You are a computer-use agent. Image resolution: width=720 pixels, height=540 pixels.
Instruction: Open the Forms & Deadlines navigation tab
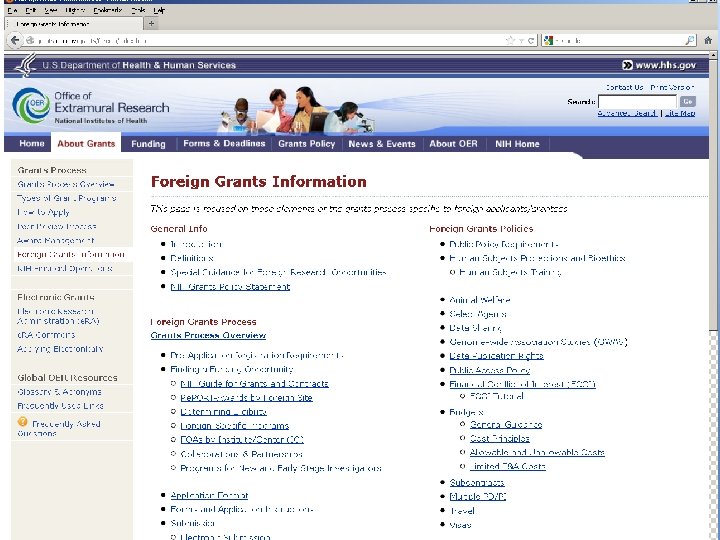224,144
